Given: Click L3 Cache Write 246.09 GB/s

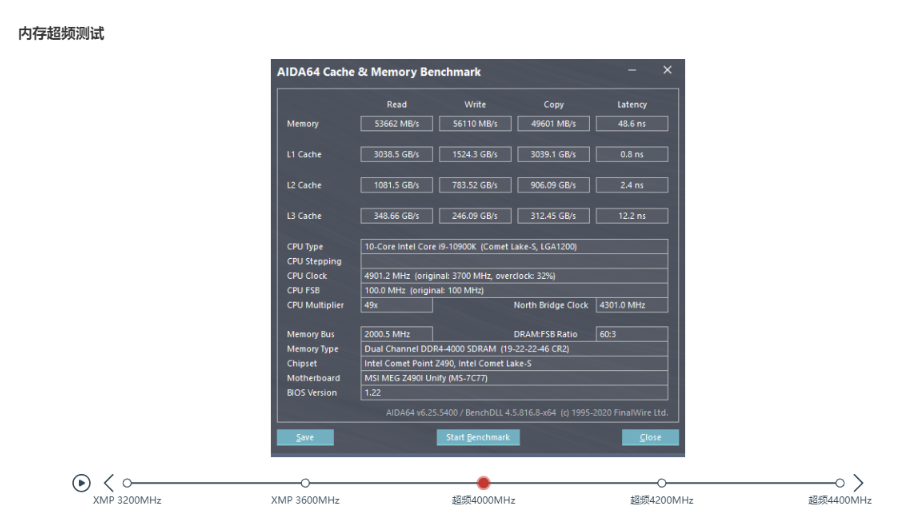Looking at the screenshot, I should (x=475, y=216).
